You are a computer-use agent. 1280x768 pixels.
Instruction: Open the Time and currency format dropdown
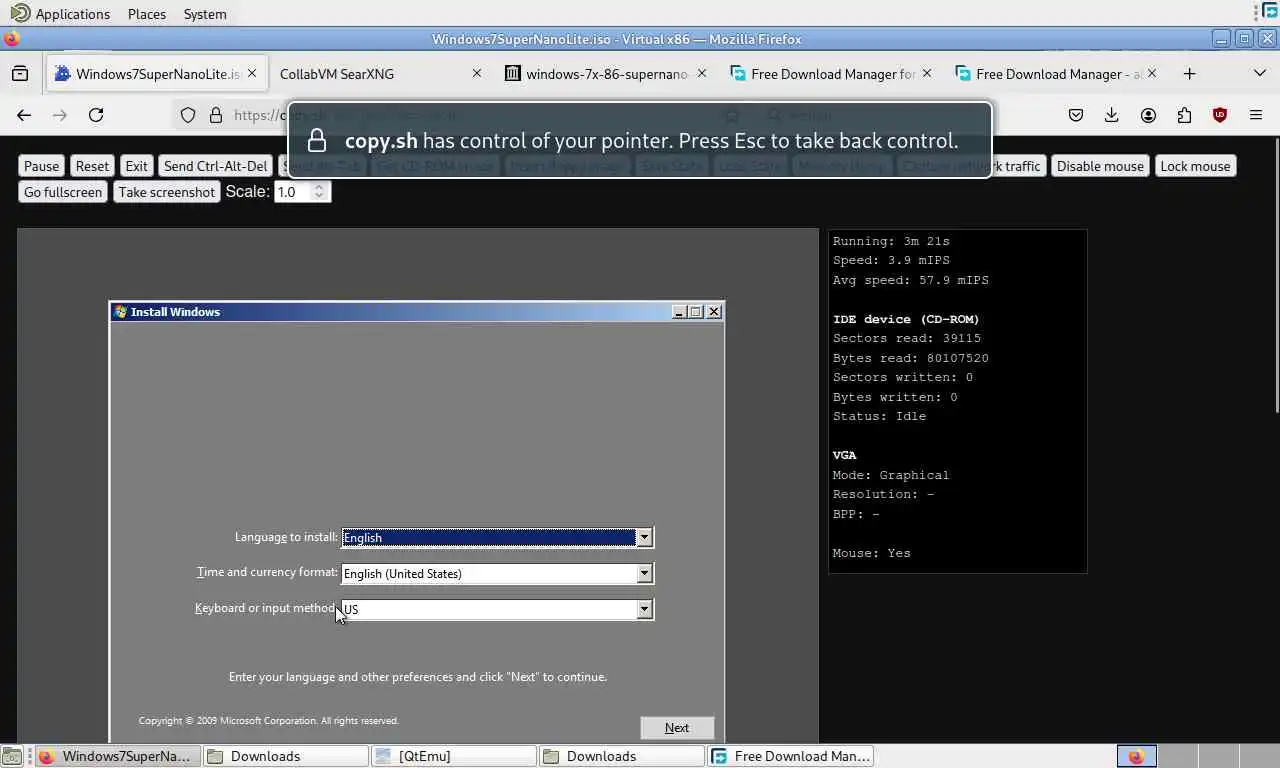point(644,574)
